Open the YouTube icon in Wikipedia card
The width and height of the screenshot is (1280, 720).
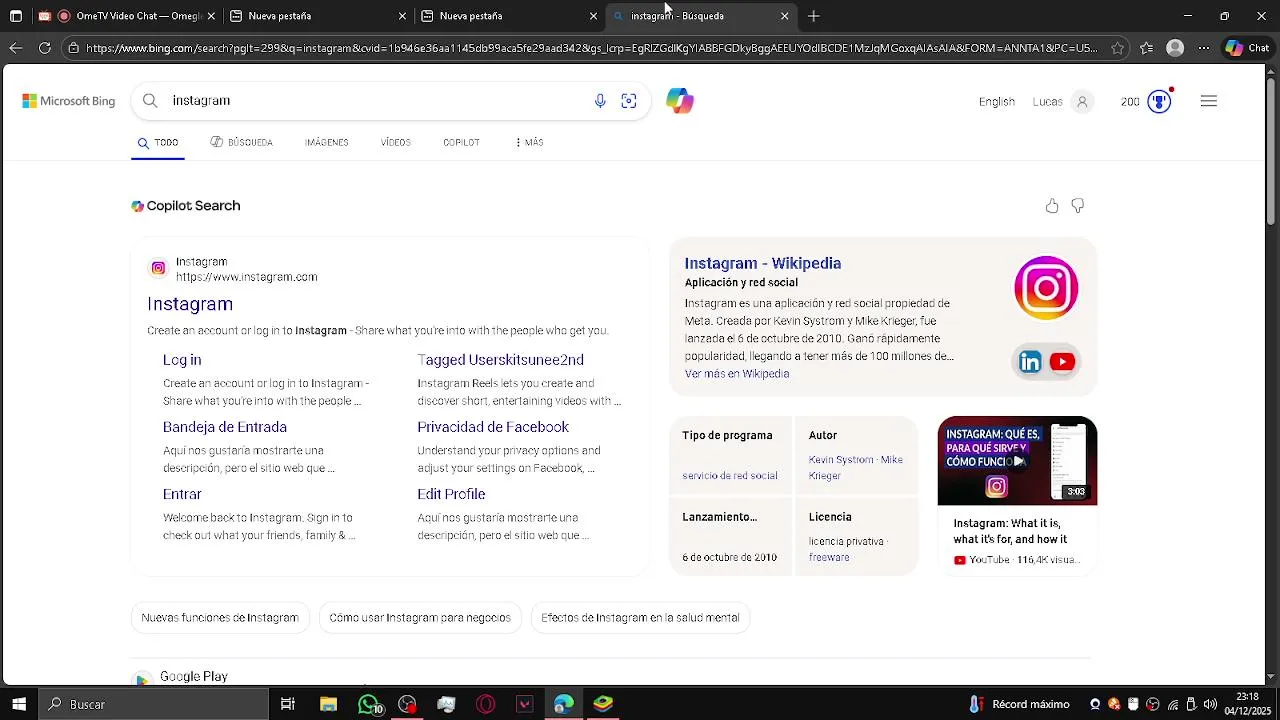[x=1062, y=362]
